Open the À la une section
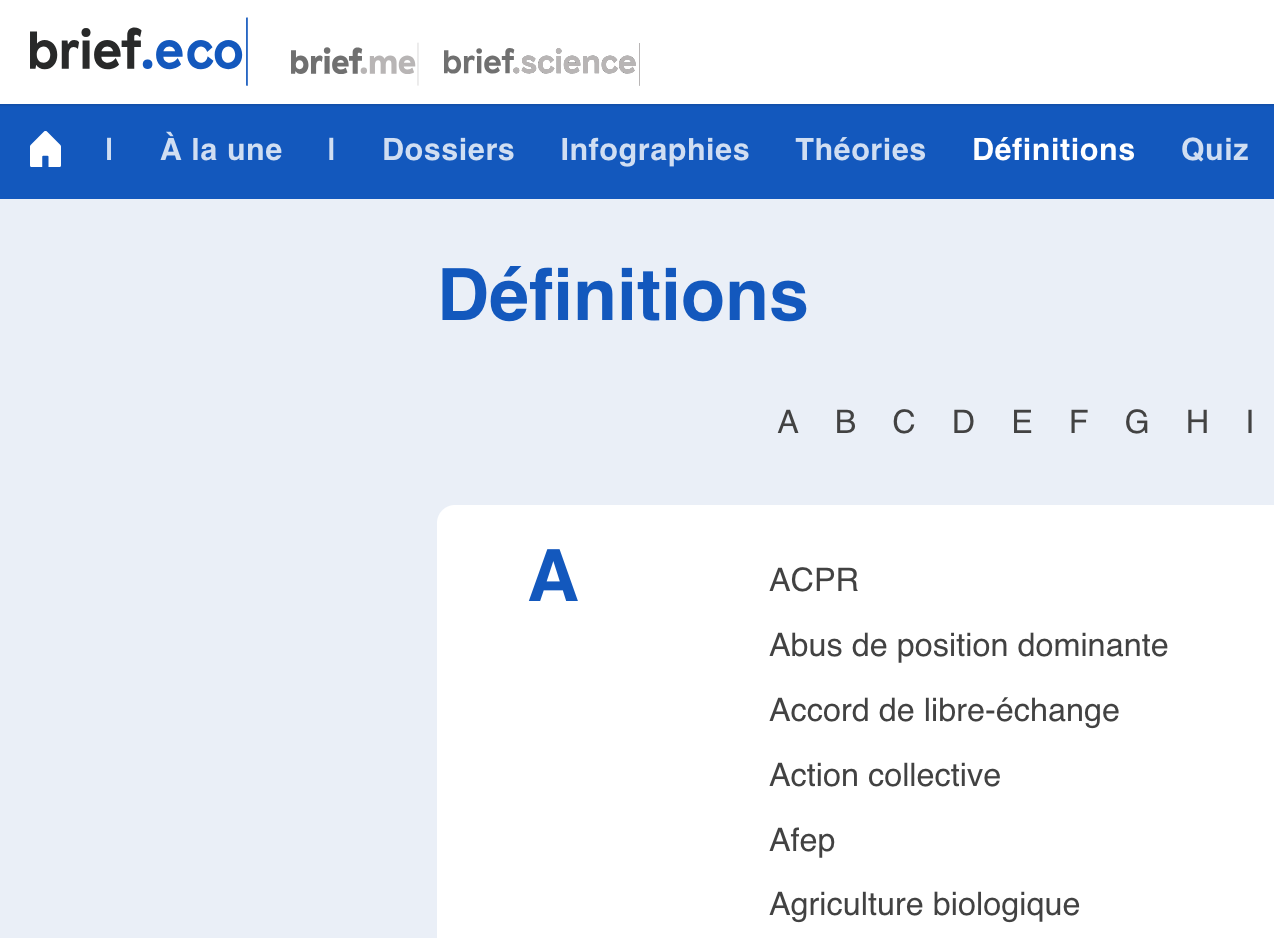The height and width of the screenshot is (938, 1274). (221, 150)
